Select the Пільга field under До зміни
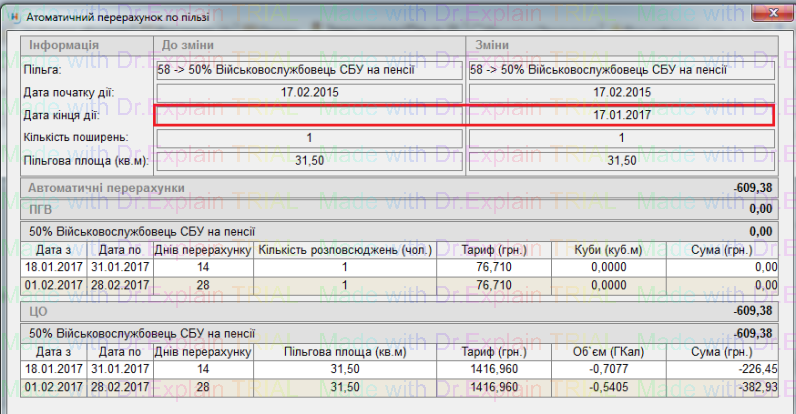 [309, 71]
